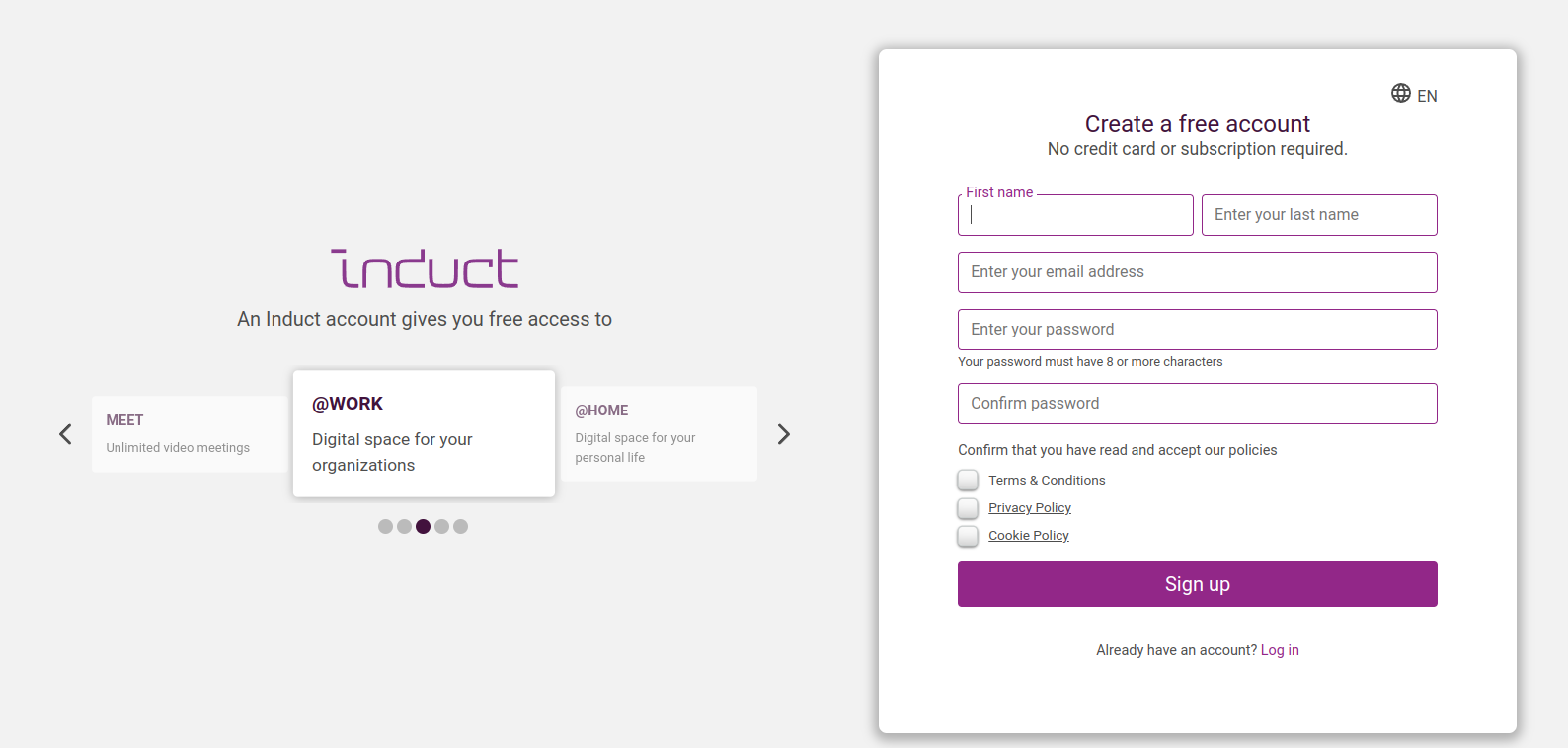Select the fourth carousel dot
This screenshot has width=1568, height=748.
pyautogui.click(x=441, y=527)
